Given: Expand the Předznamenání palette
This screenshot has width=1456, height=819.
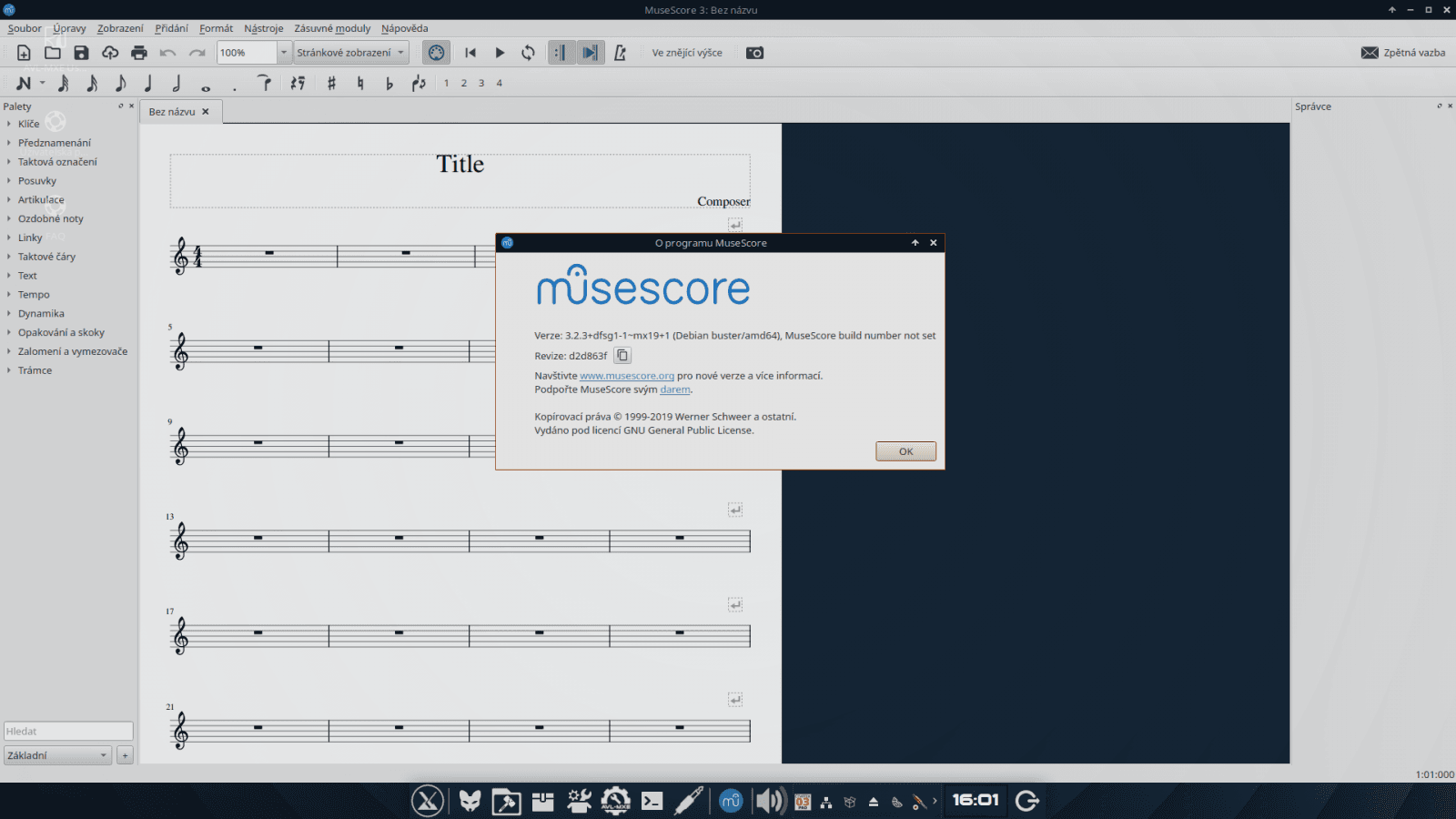Looking at the screenshot, I should tap(54, 143).
